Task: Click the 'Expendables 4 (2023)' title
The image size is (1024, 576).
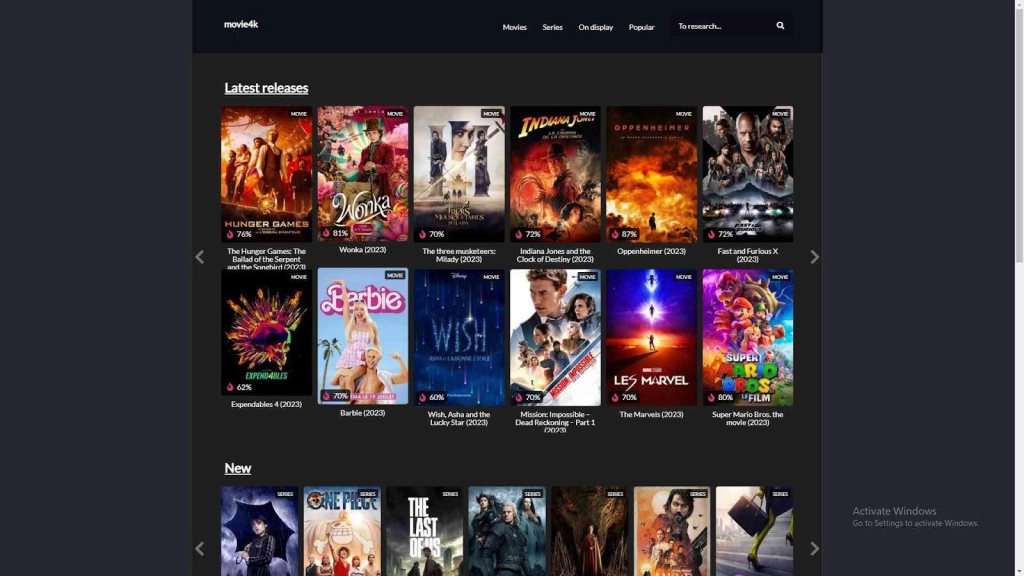Action: tap(266, 404)
